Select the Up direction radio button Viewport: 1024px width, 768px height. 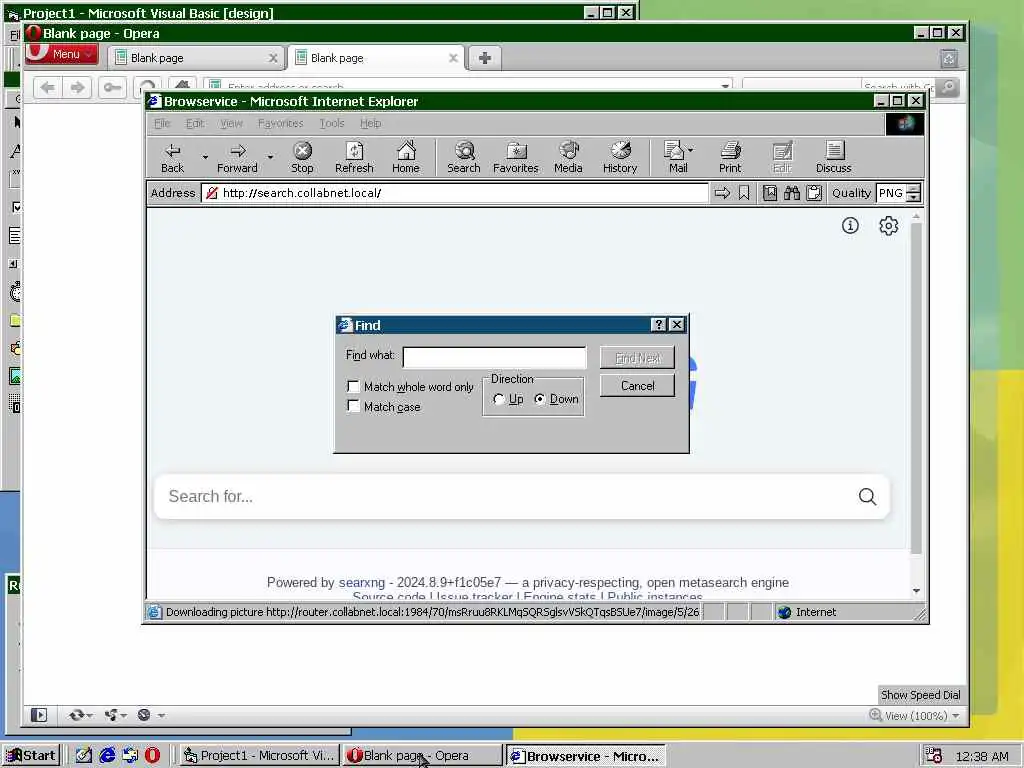point(499,398)
